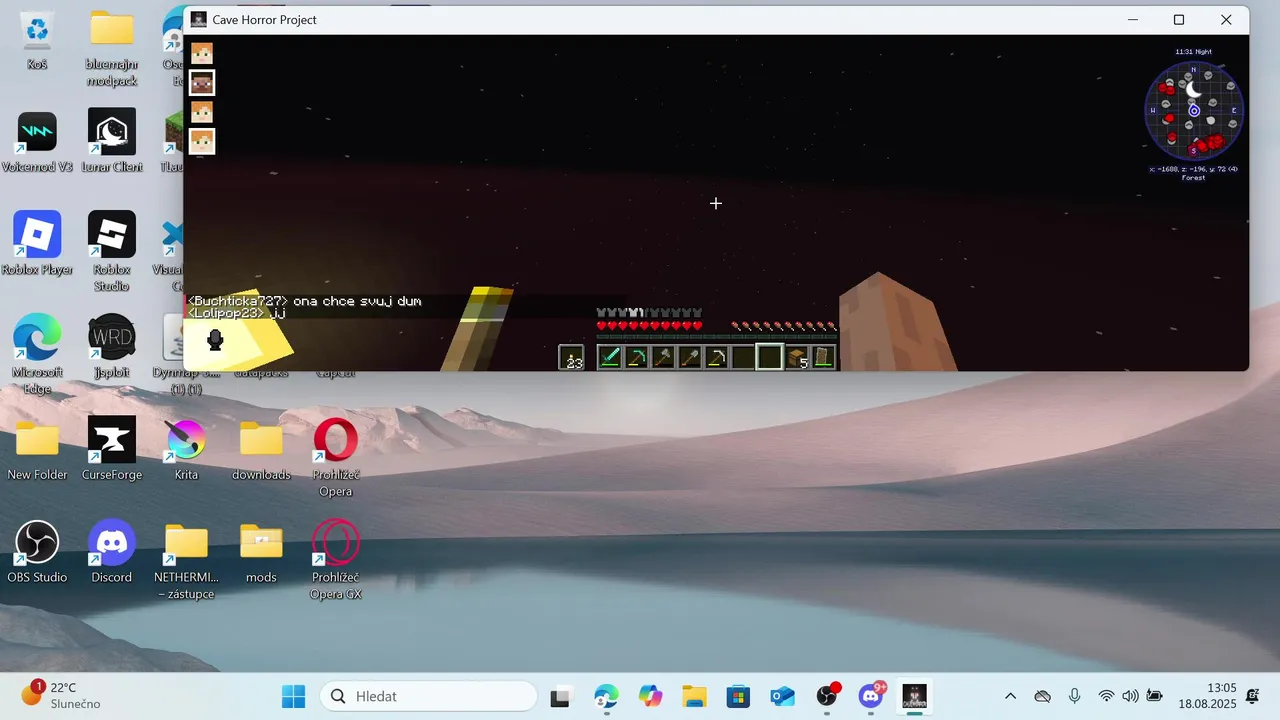Click the microphone tray icon
1280x720 pixels.
(1074, 696)
